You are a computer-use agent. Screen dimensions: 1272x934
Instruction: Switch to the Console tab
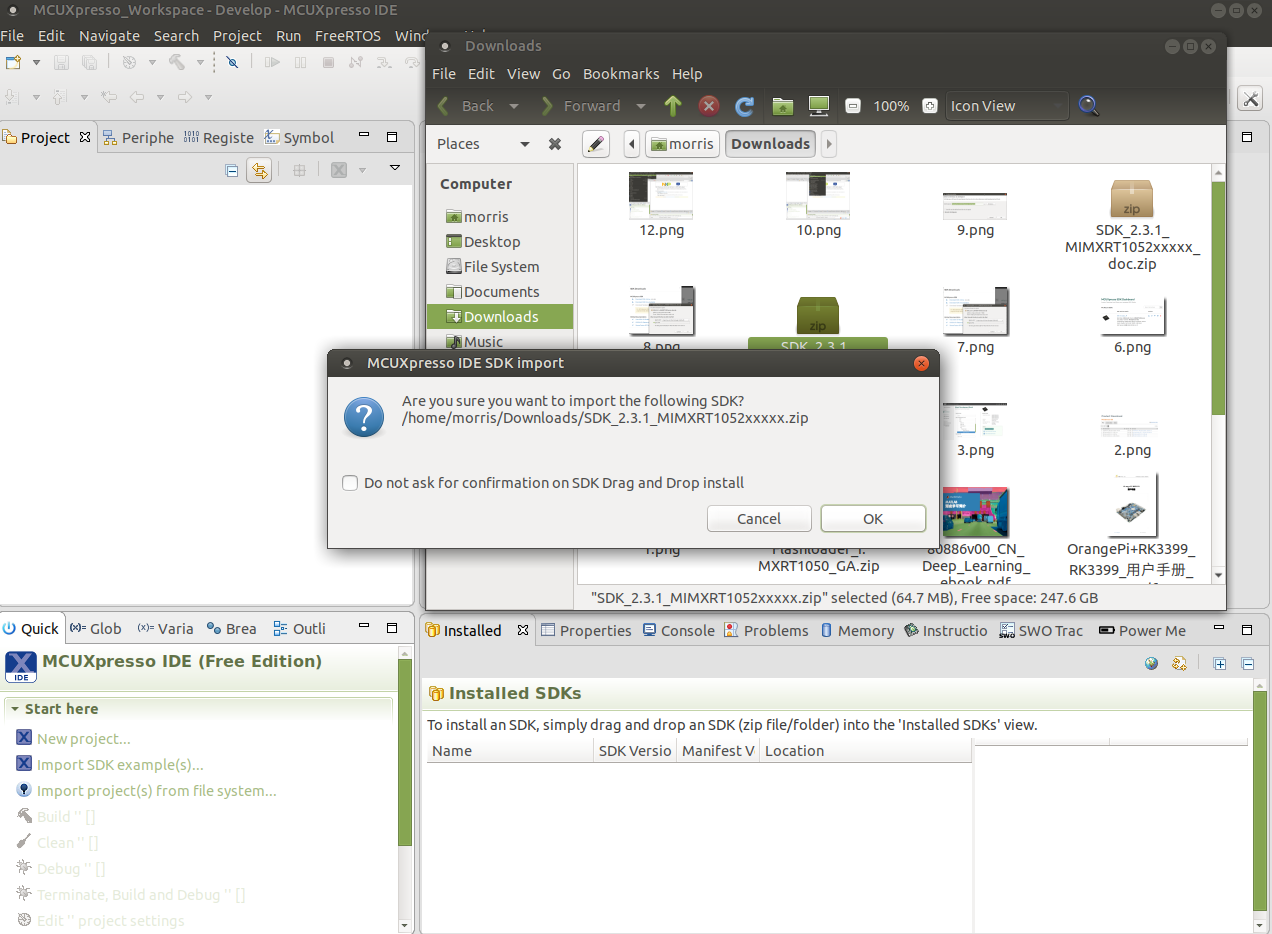point(679,631)
